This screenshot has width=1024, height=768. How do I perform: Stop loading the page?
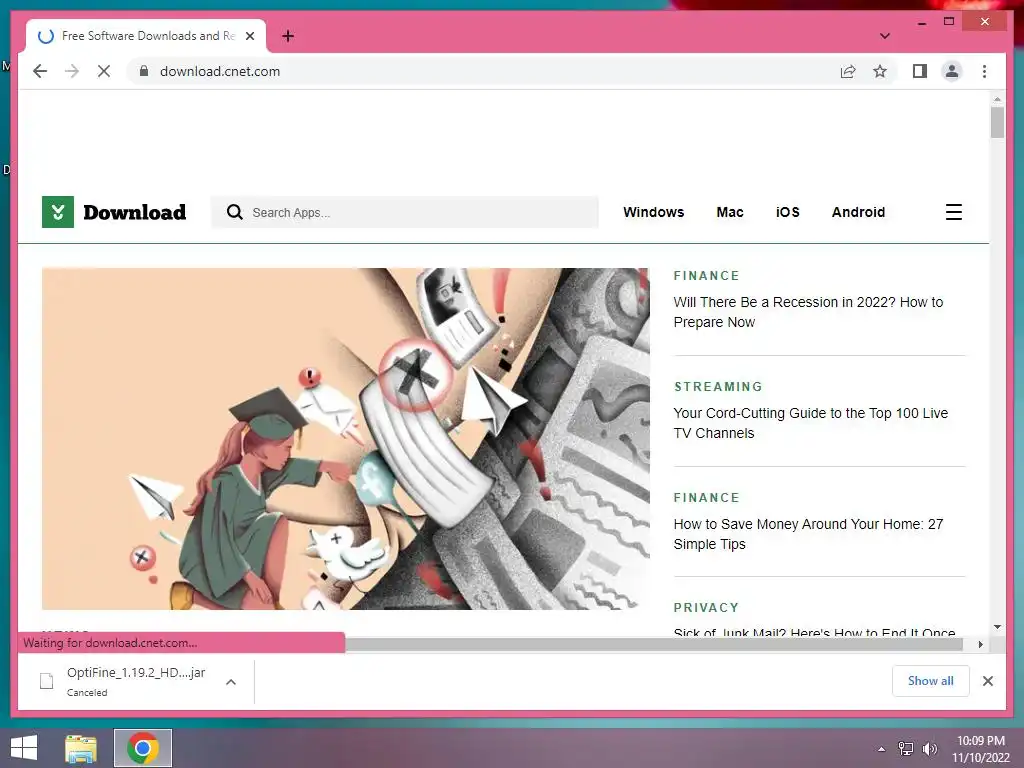click(x=104, y=71)
